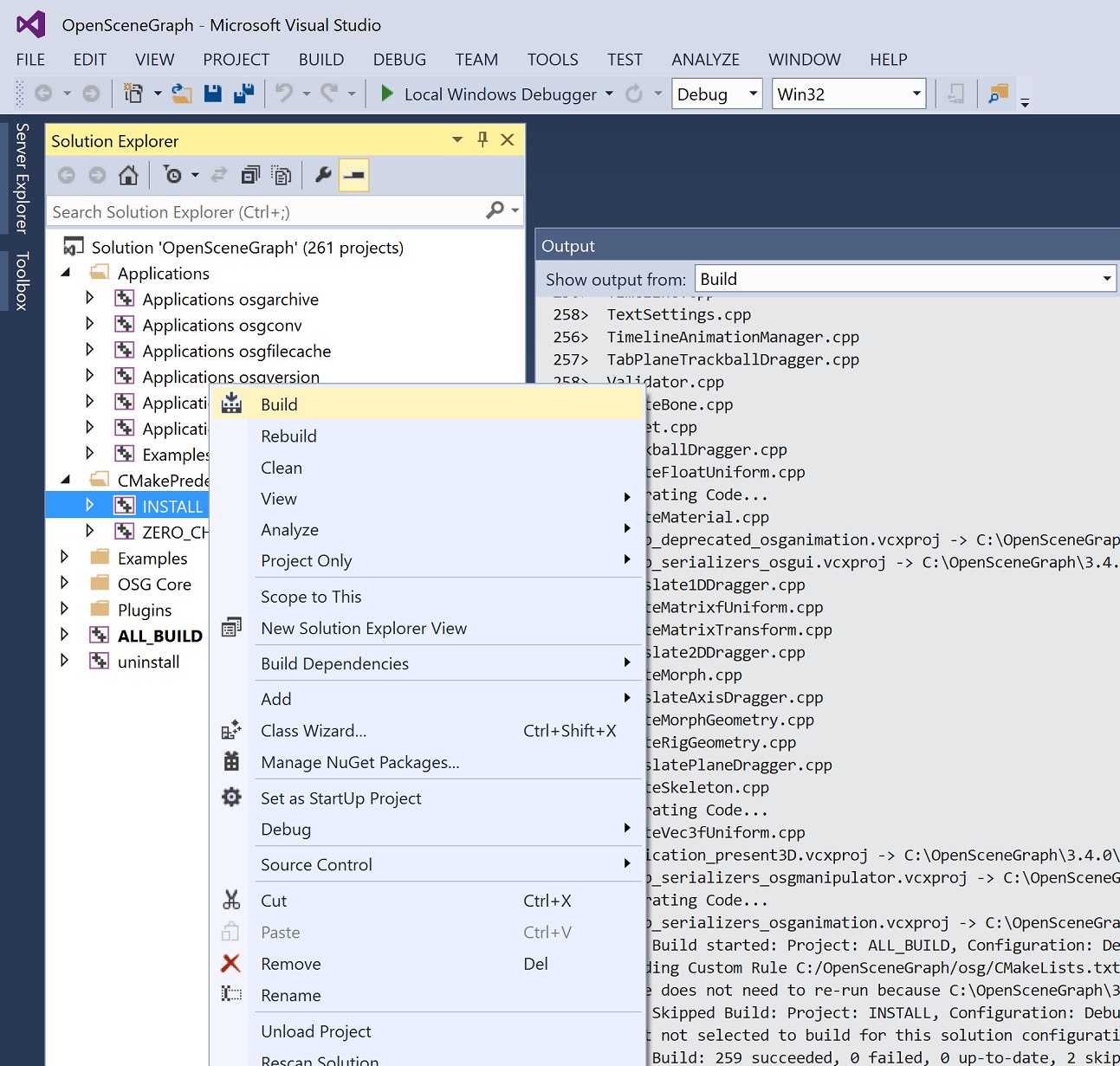Open the ANALYZE menu
Viewport: 1120px width, 1066px height.
pos(705,59)
